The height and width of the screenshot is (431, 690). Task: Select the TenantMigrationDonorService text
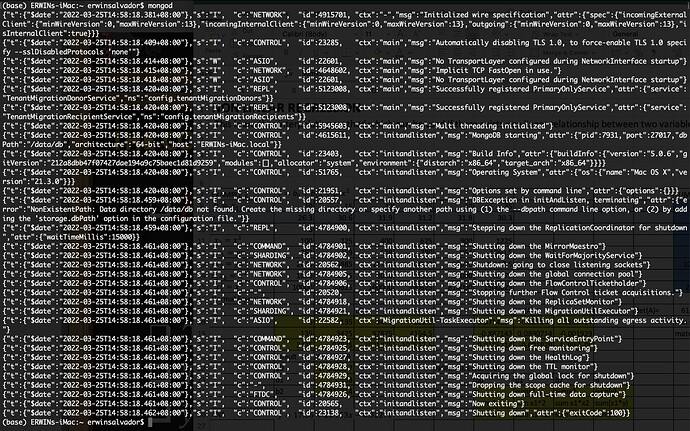(61, 98)
